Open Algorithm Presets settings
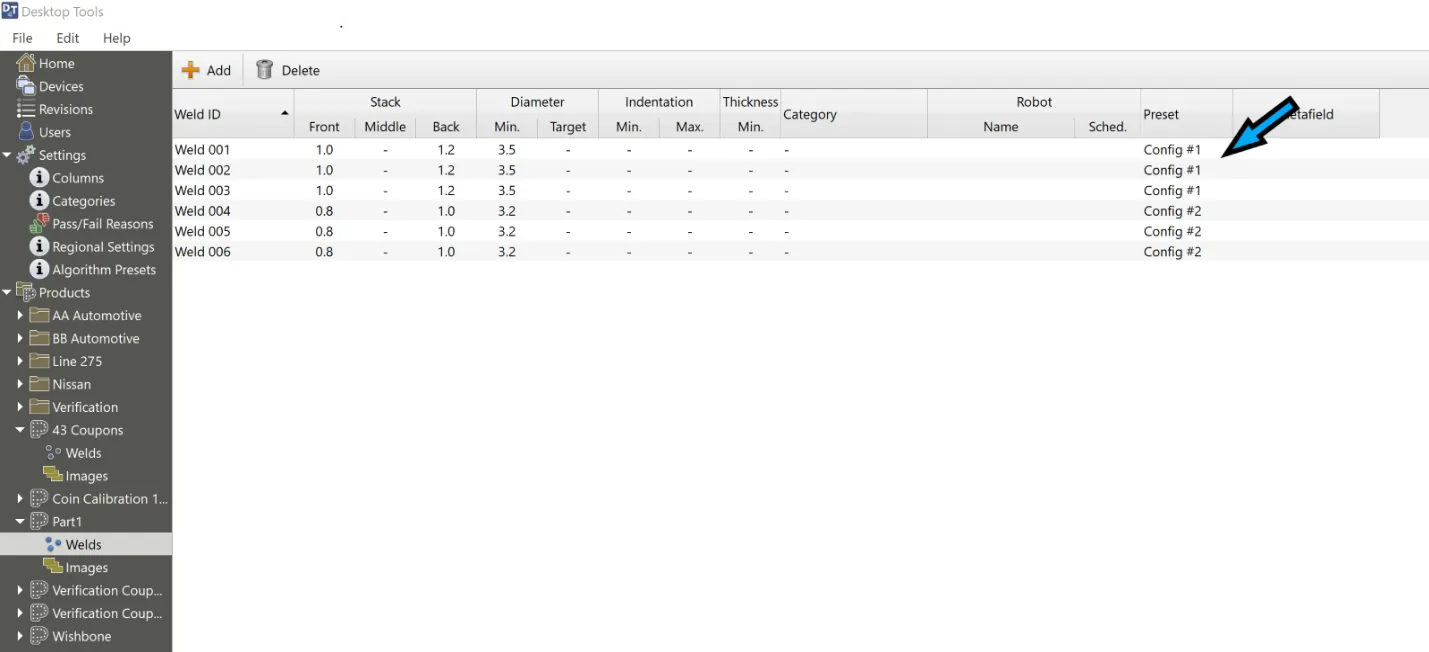Image resolution: width=1429 pixels, height=652 pixels. coord(104,270)
